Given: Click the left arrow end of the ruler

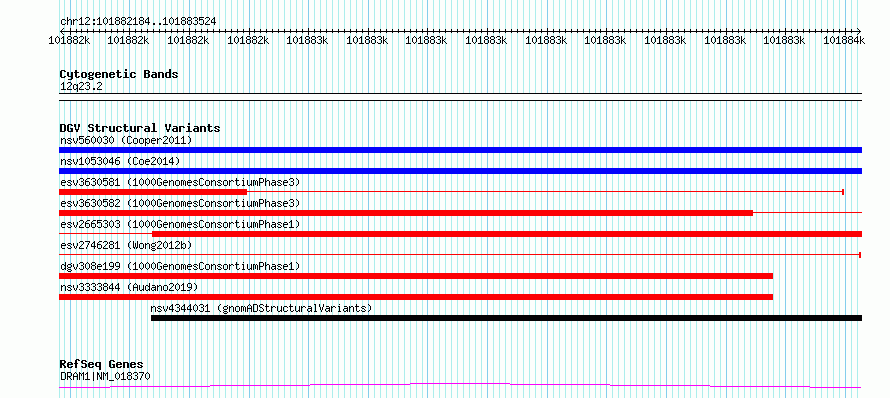Looking at the screenshot, I should coord(61,31).
